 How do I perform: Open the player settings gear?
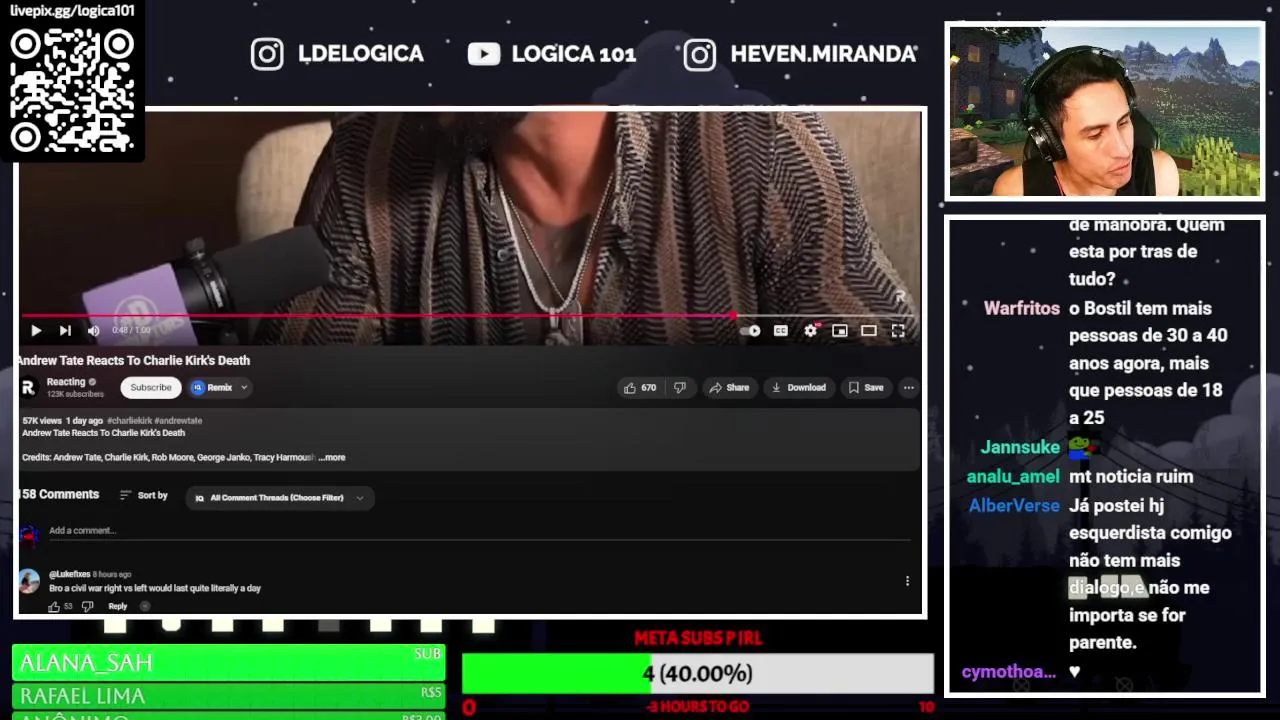810,331
